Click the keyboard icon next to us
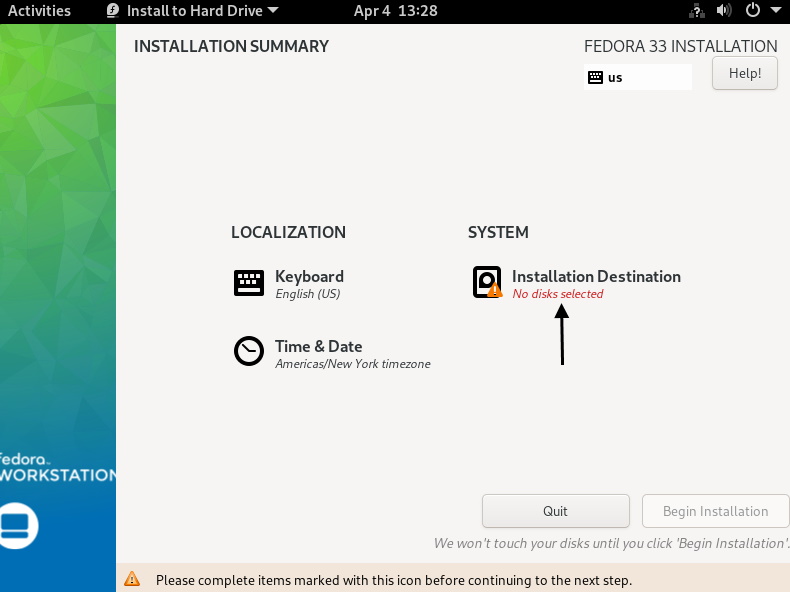 tap(596, 77)
